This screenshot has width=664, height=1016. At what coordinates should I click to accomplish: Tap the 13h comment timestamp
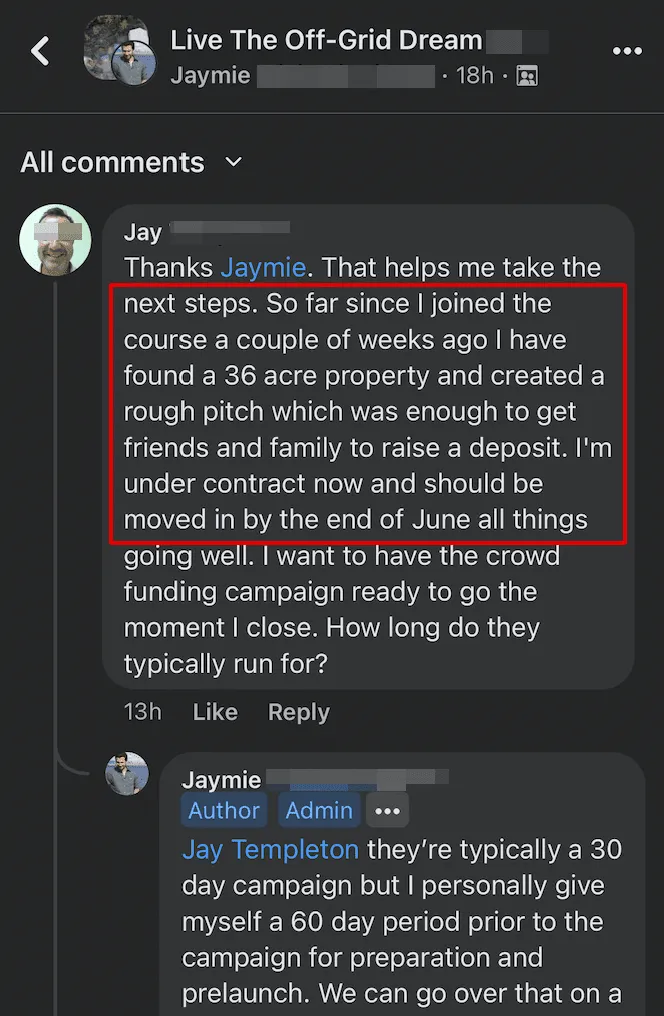142,712
